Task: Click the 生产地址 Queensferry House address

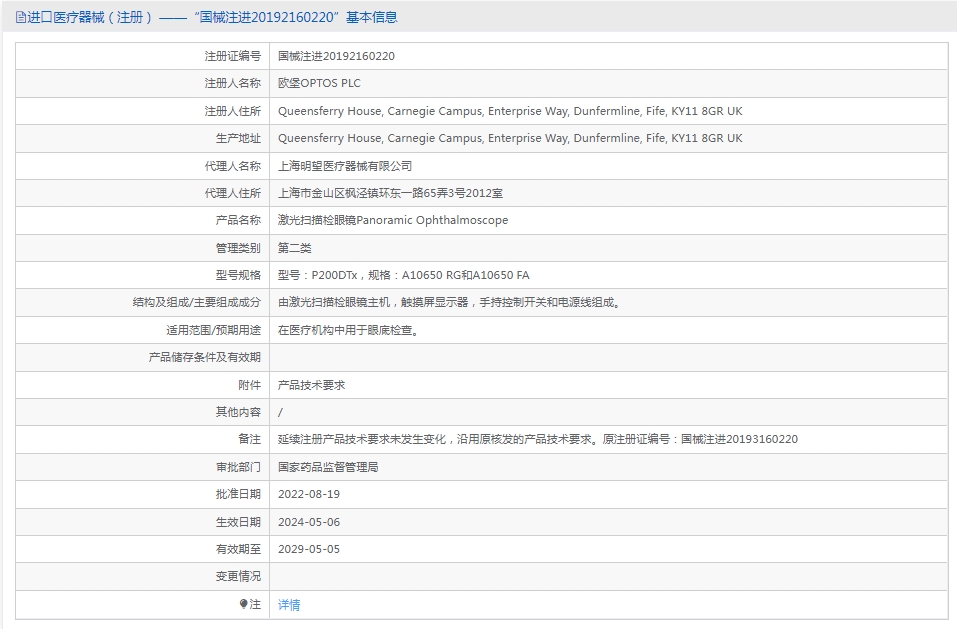Action: (x=510, y=138)
